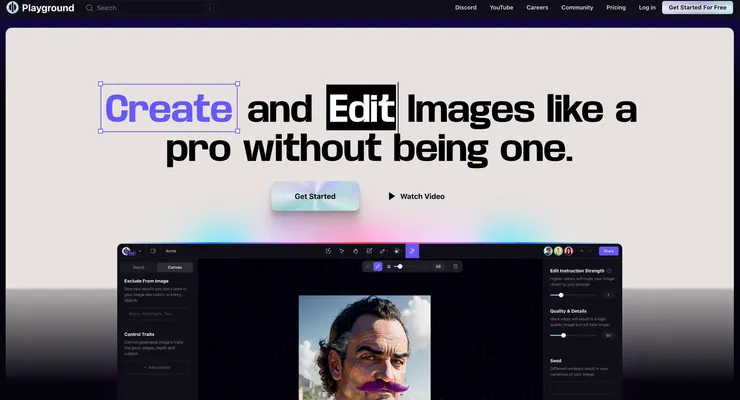This screenshot has width=740, height=400.
Task: Click the portrait image with purple mustache
Action: pos(365,347)
